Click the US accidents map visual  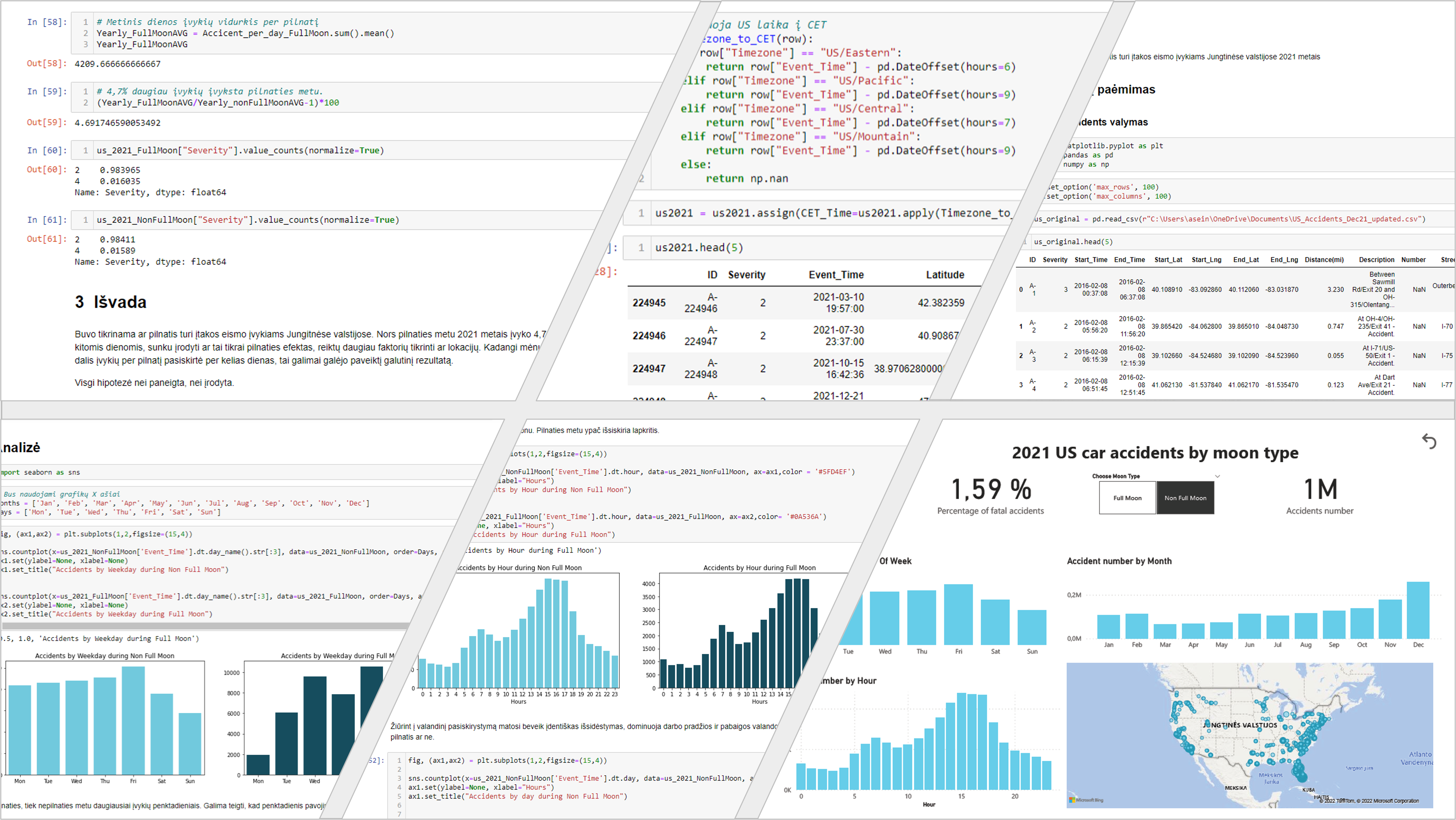(x=1249, y=735)
